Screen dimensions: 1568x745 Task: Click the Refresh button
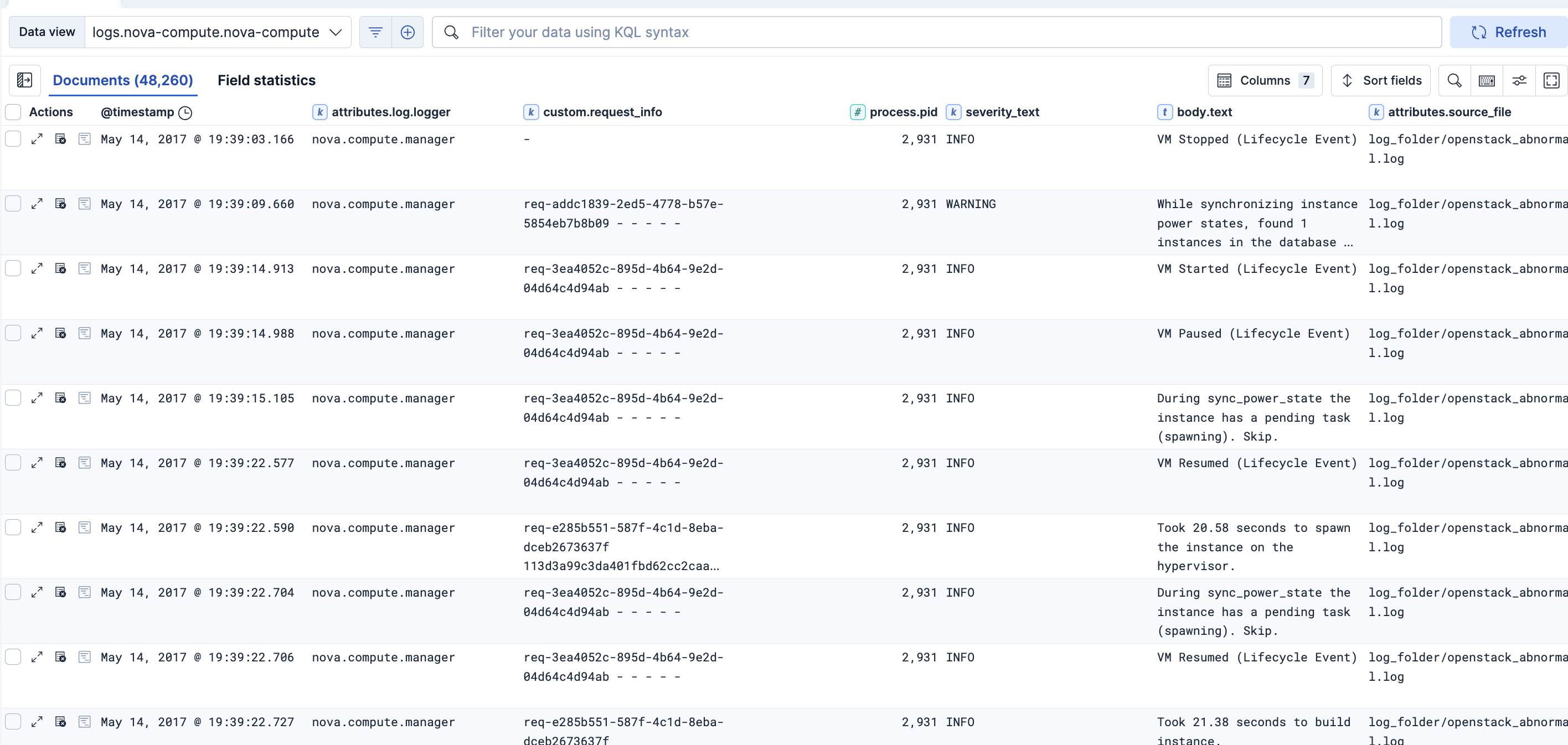(1508, 32)
